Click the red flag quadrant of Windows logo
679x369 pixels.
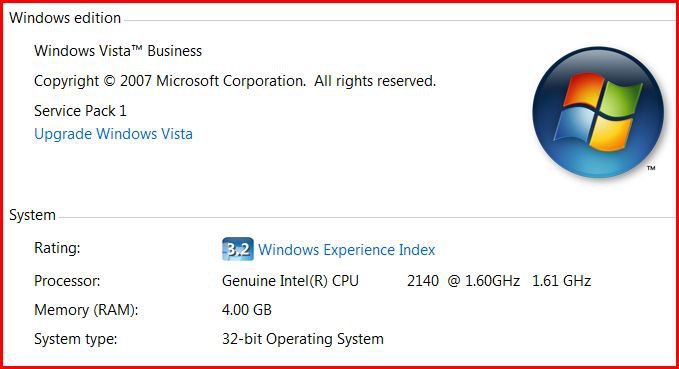(x=583, y=90)
